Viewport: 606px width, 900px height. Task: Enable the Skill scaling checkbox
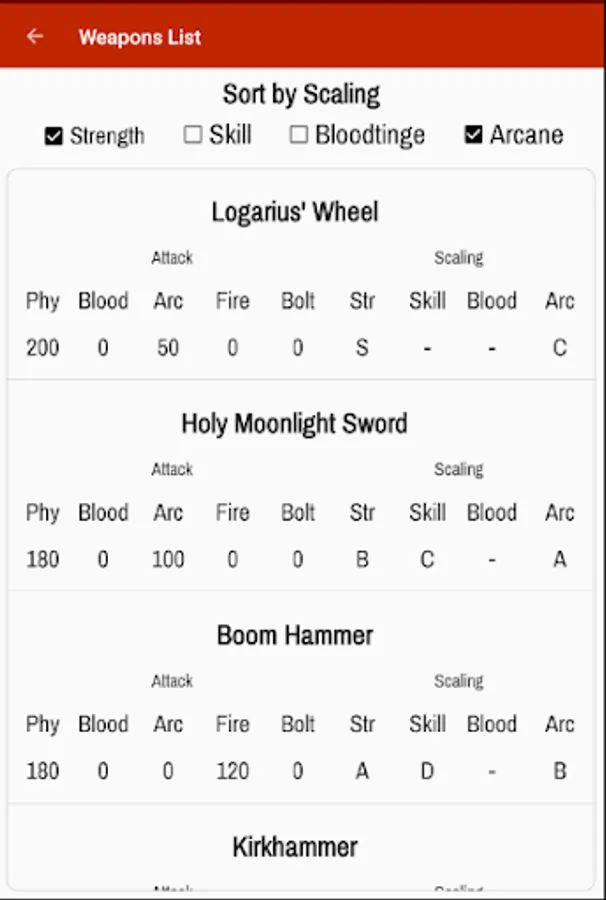click(x=193, y=135)
